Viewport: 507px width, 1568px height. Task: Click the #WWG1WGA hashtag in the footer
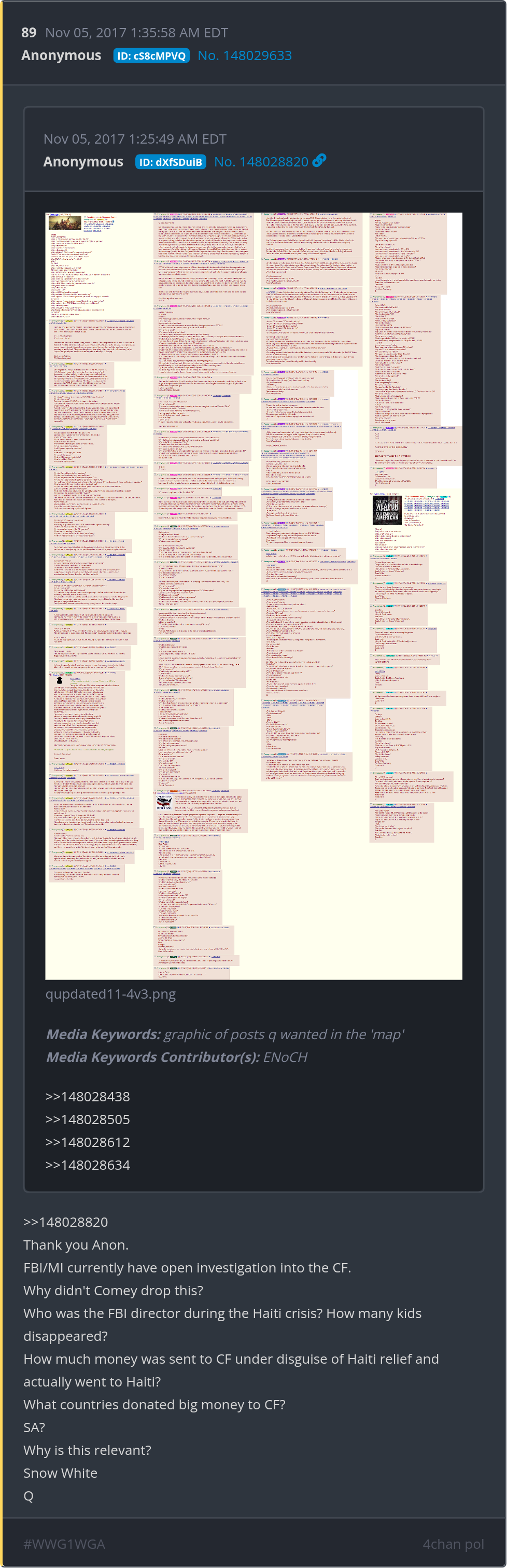[64, 1544]
